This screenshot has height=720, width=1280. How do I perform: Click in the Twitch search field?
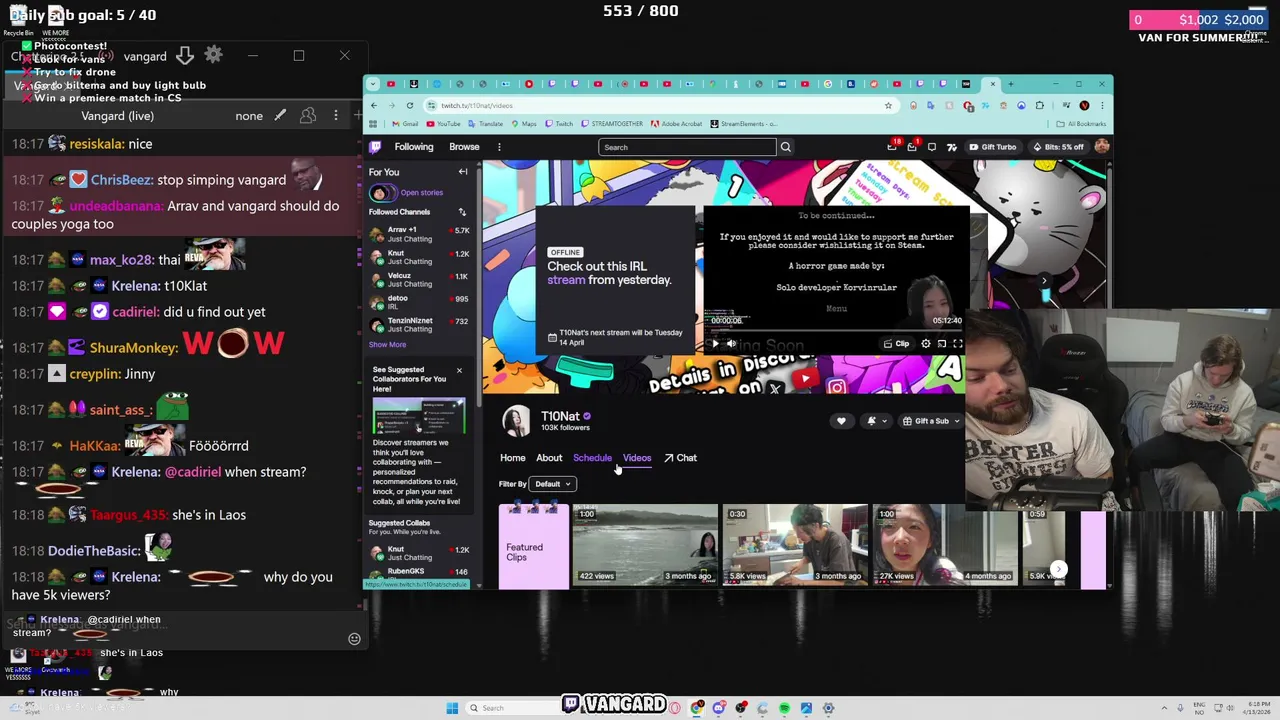(687, 147)
